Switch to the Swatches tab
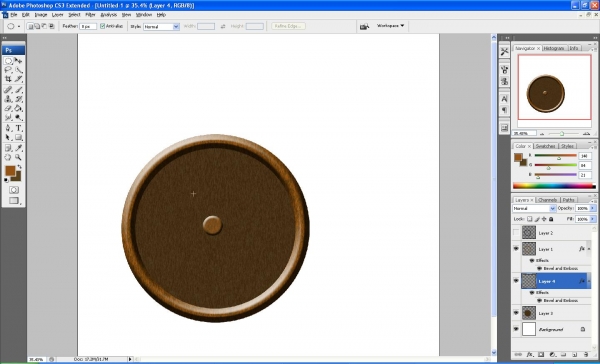Screen dimensions: 600x364 tap(545, 146)
